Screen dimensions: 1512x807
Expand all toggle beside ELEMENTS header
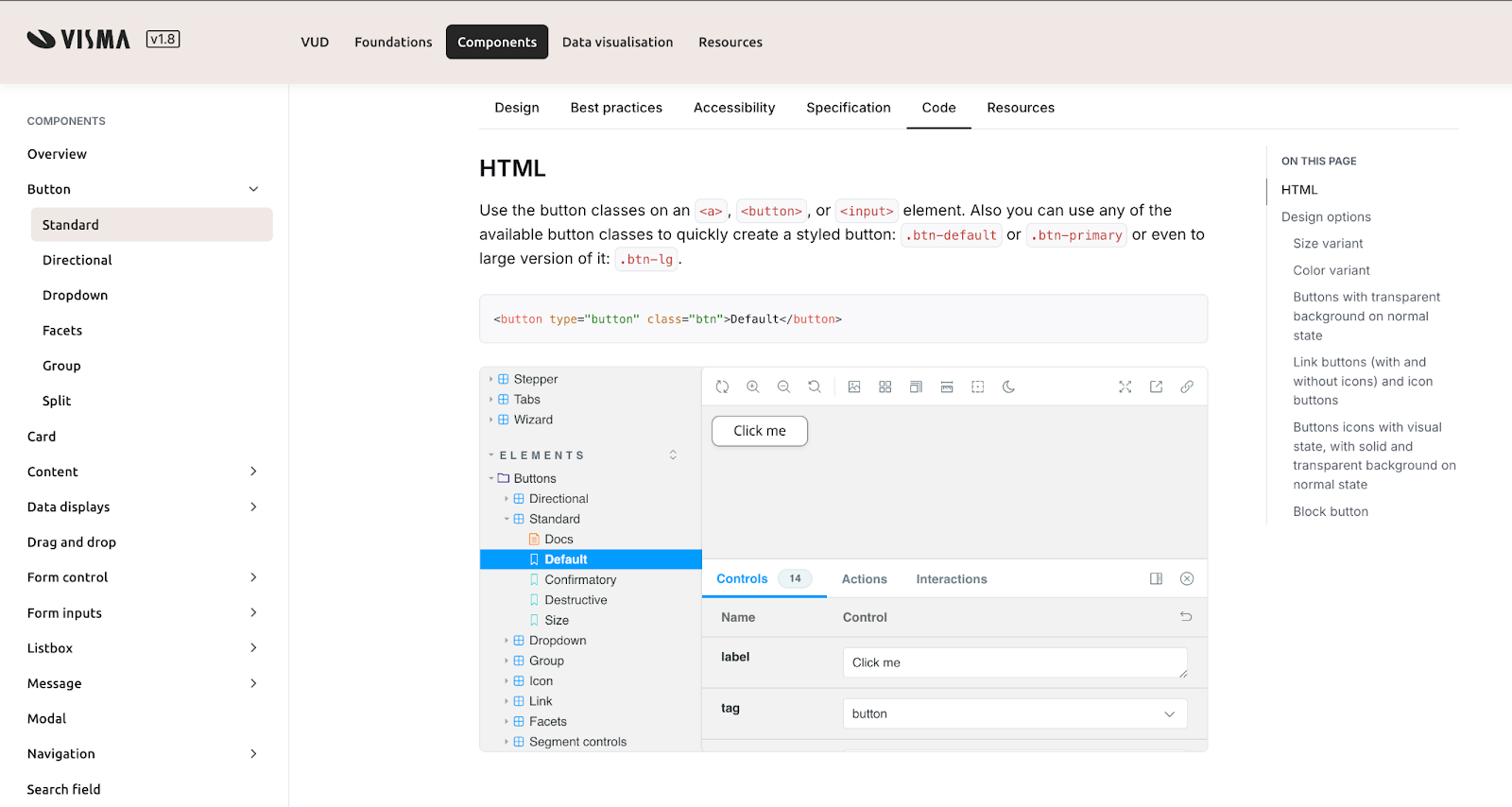click(x=673, y=455)
